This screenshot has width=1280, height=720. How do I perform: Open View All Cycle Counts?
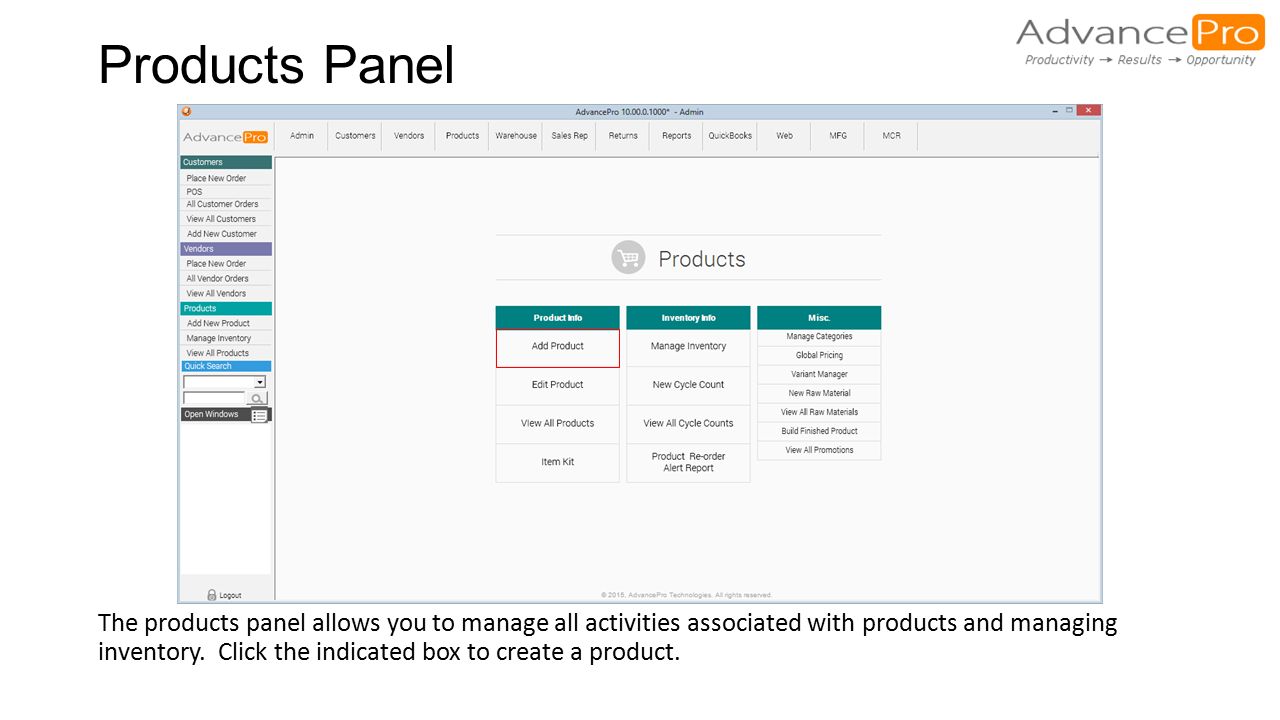688,424
